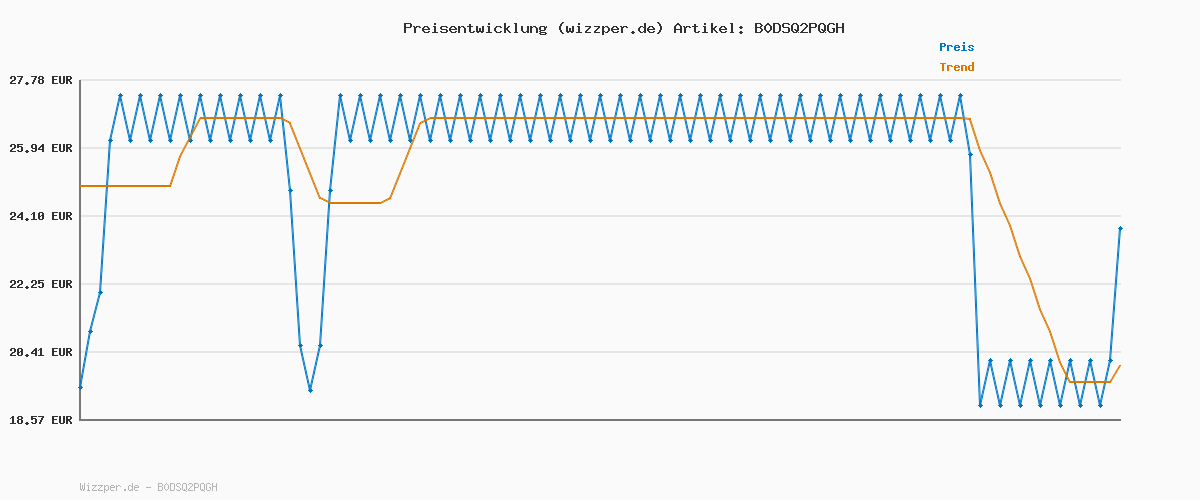Toggle the blue "Preis" legend entry
The height and width of the screenshot is (500, 1200).
956,47
